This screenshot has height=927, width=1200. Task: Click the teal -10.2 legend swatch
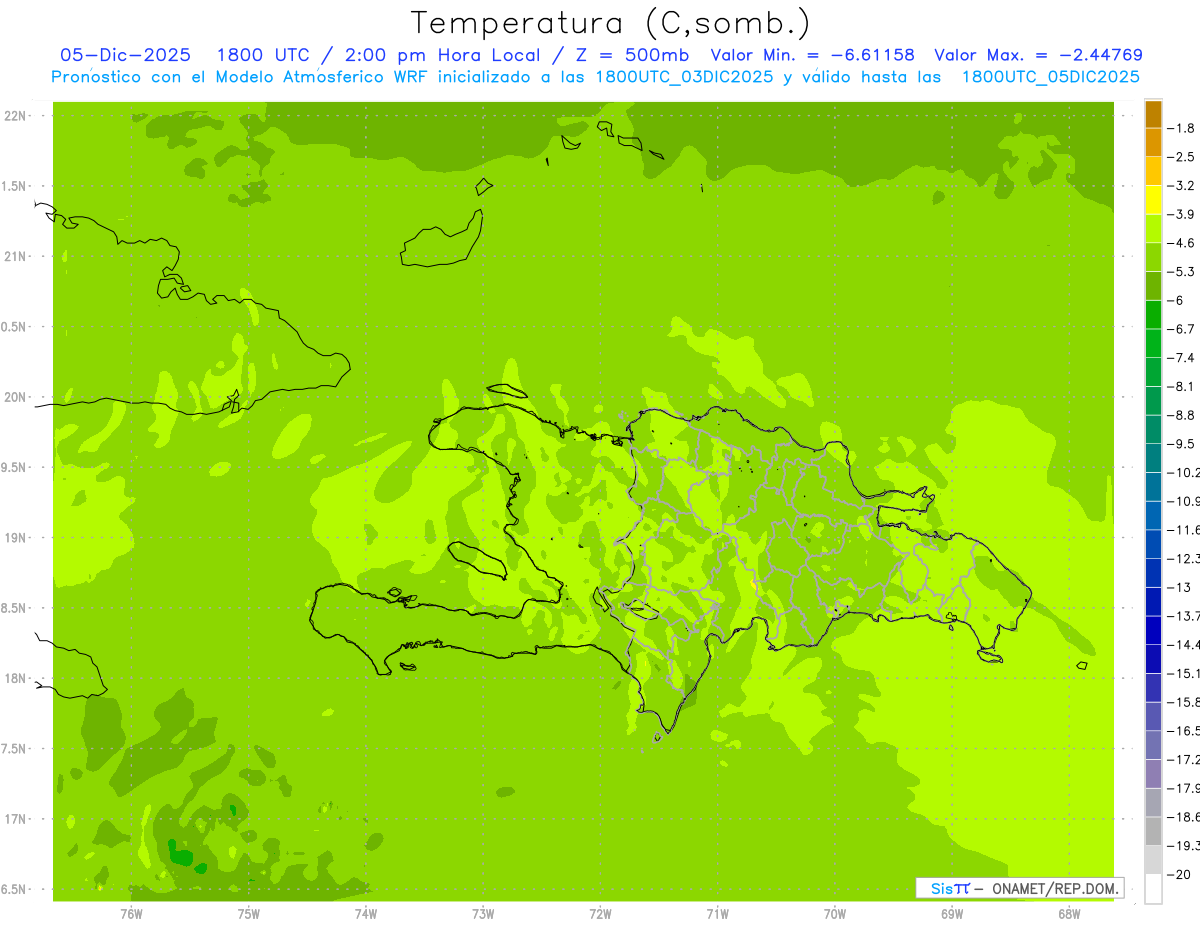tap(1153, 458)
